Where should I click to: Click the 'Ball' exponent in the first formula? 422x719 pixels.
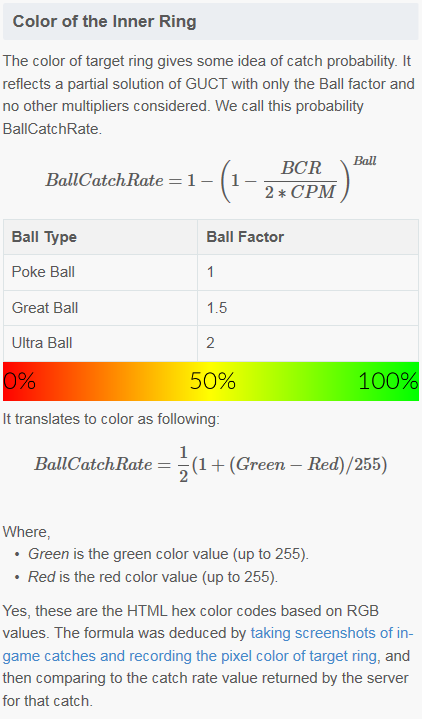pyautogui.click(x=365, y=161)
